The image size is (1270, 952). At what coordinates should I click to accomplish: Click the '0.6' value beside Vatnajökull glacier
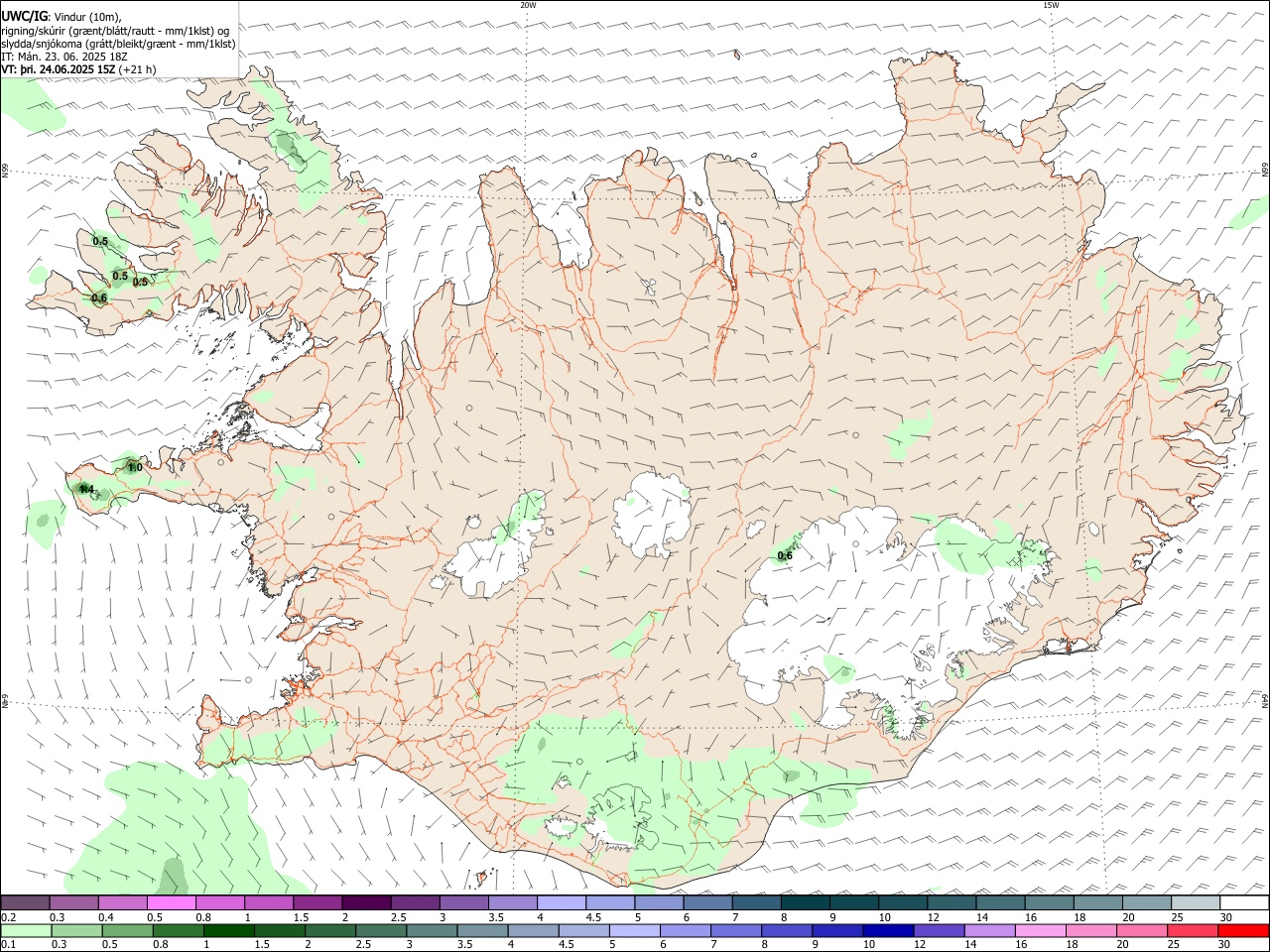[785, 556]
